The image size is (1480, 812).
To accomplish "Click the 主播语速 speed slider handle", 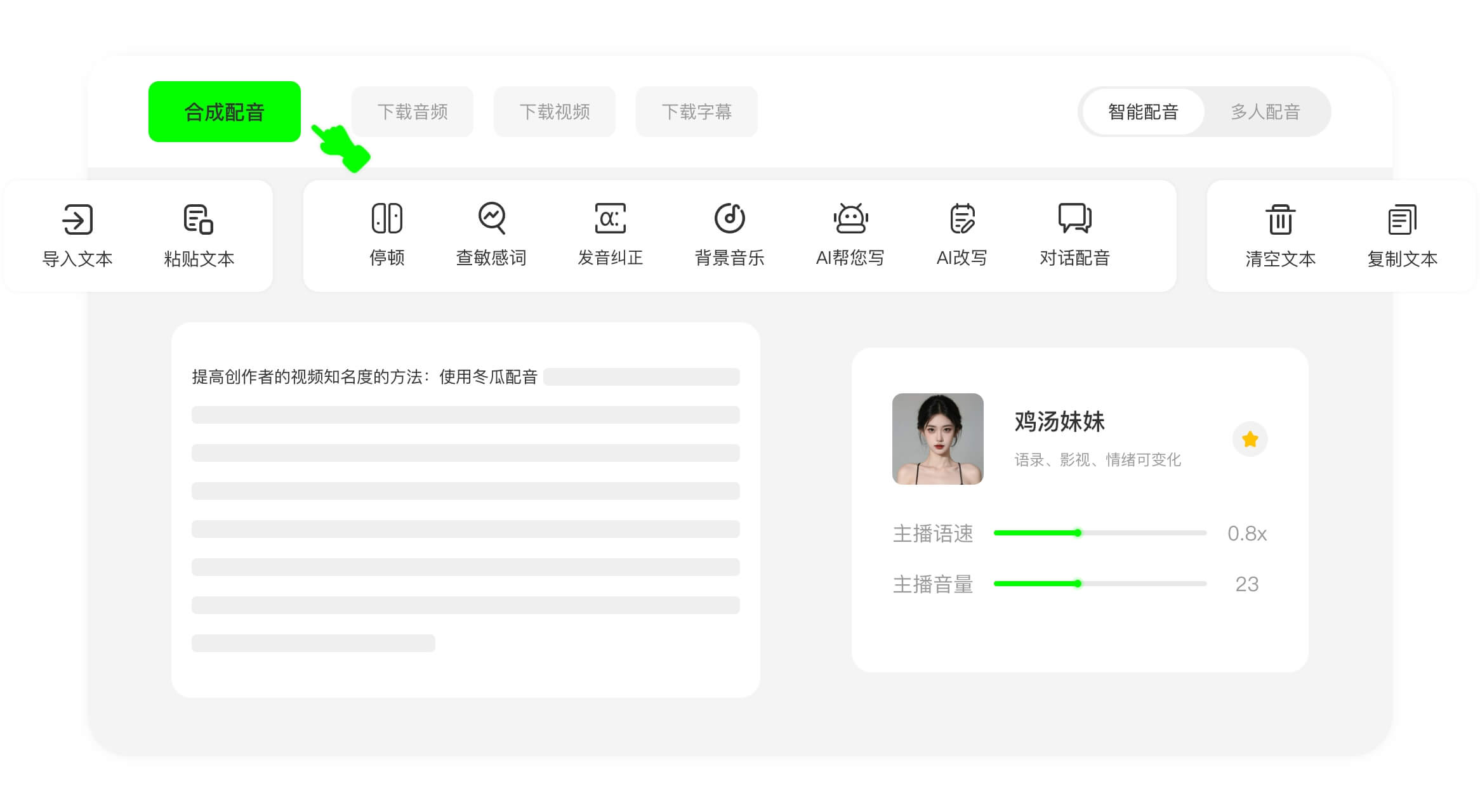I will 1078,533.
